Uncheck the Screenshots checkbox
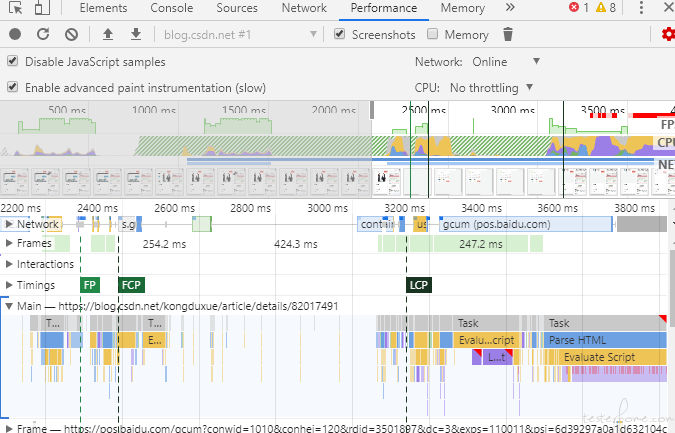The height and width of the screenshot is (433, 675). click(341, 35)
